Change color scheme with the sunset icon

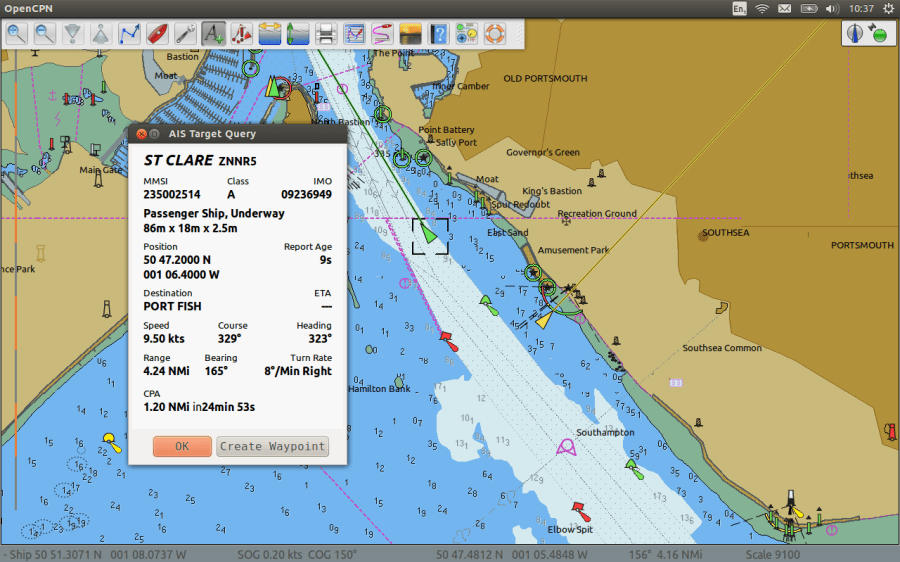(410, 34)
